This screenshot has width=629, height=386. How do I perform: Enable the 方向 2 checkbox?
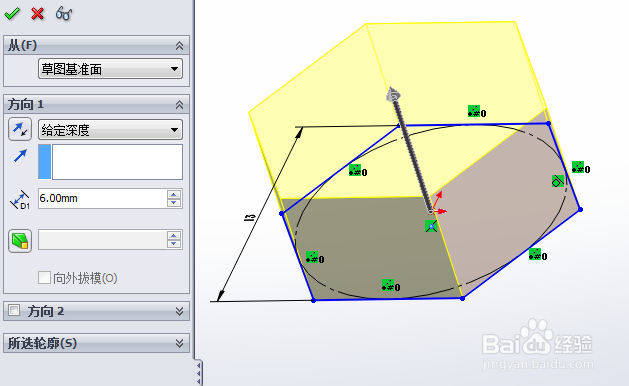click(14, 310)
